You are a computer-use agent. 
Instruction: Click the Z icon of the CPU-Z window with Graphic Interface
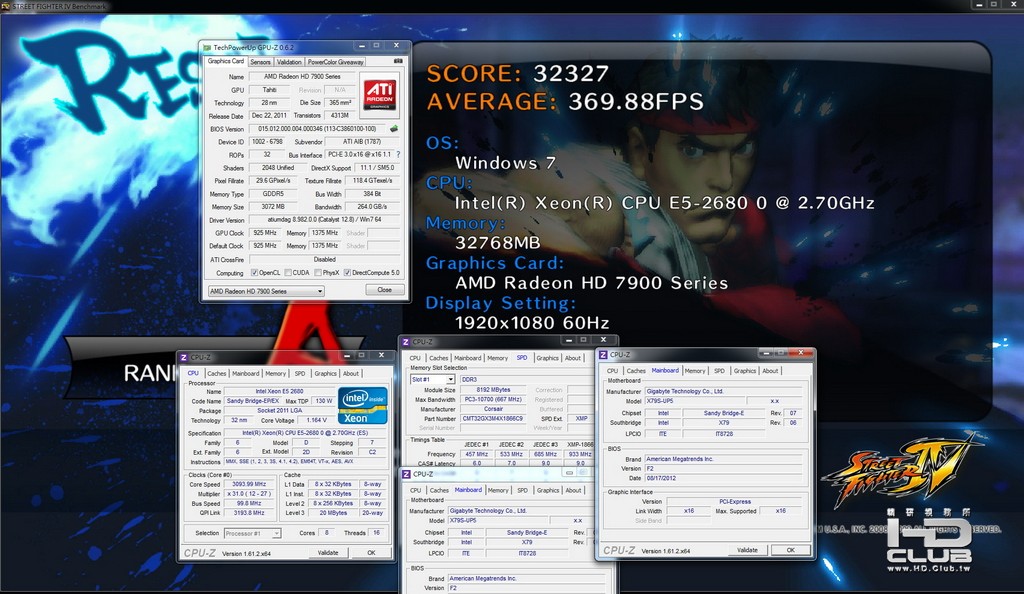click(603, 354)
